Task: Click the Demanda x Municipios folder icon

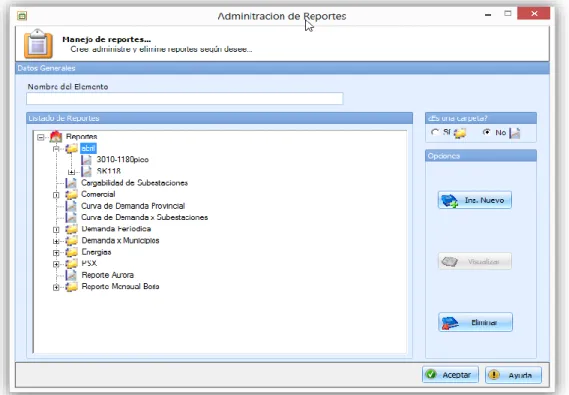Action: [x=71, y=240]
